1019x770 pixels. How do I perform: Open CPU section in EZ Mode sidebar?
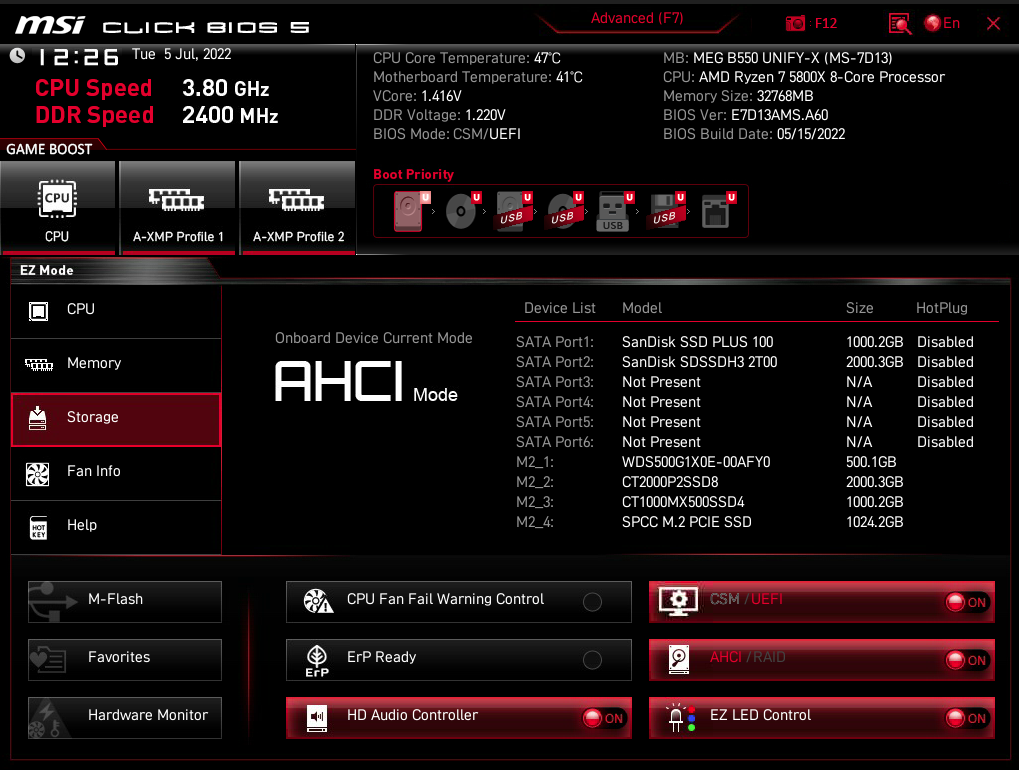click(116, 310)
